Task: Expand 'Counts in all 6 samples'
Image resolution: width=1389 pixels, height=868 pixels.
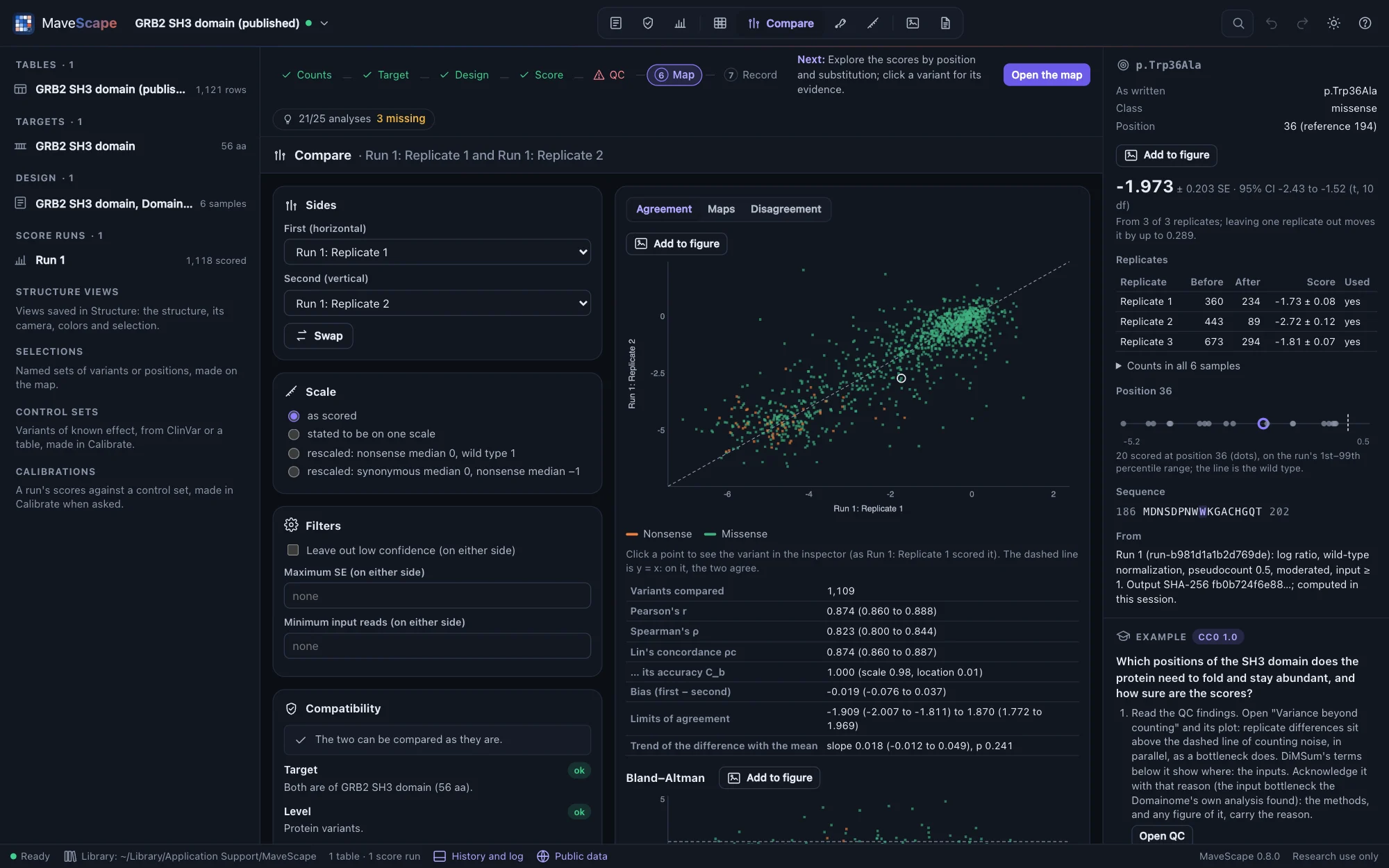Action: (x=1178, y=366)
